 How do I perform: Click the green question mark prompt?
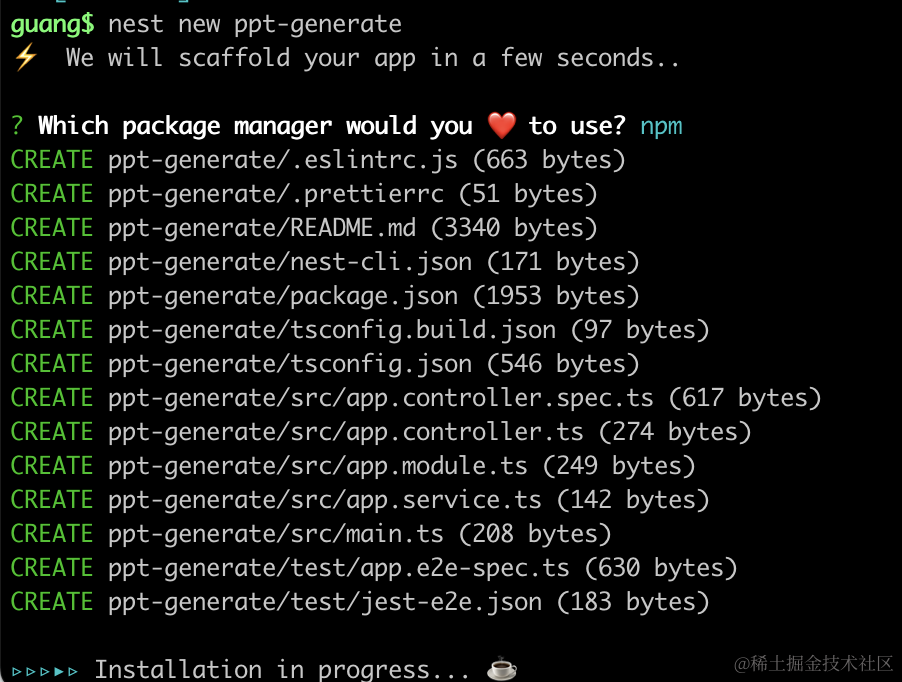[x=17, y=126]
